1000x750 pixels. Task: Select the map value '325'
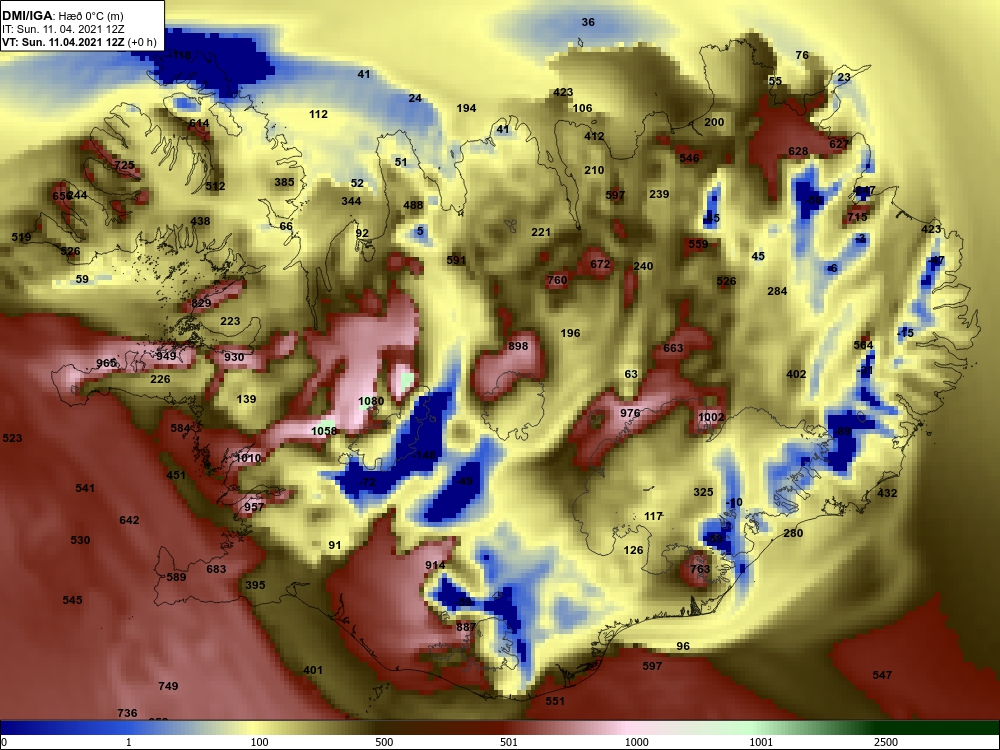coord(703,492)
